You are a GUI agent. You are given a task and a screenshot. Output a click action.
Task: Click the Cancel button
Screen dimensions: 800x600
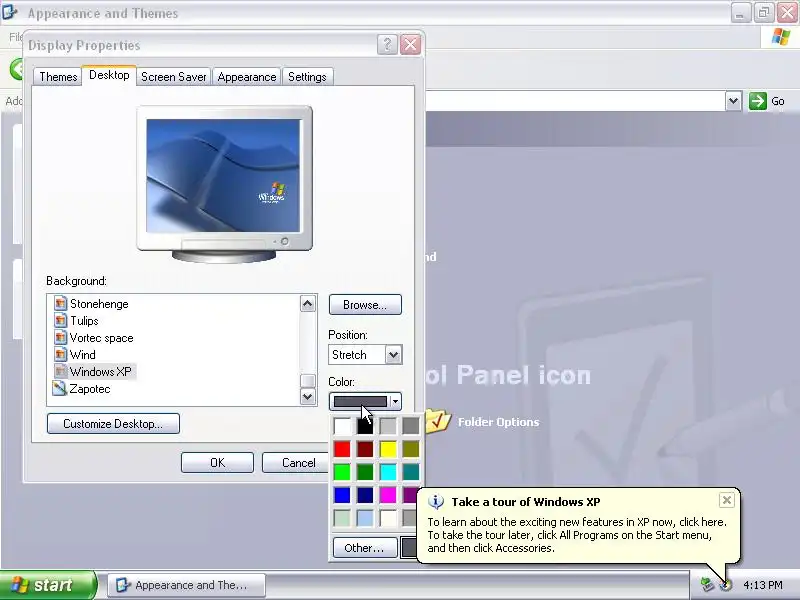pyautogui.click(x=295, y=462)
